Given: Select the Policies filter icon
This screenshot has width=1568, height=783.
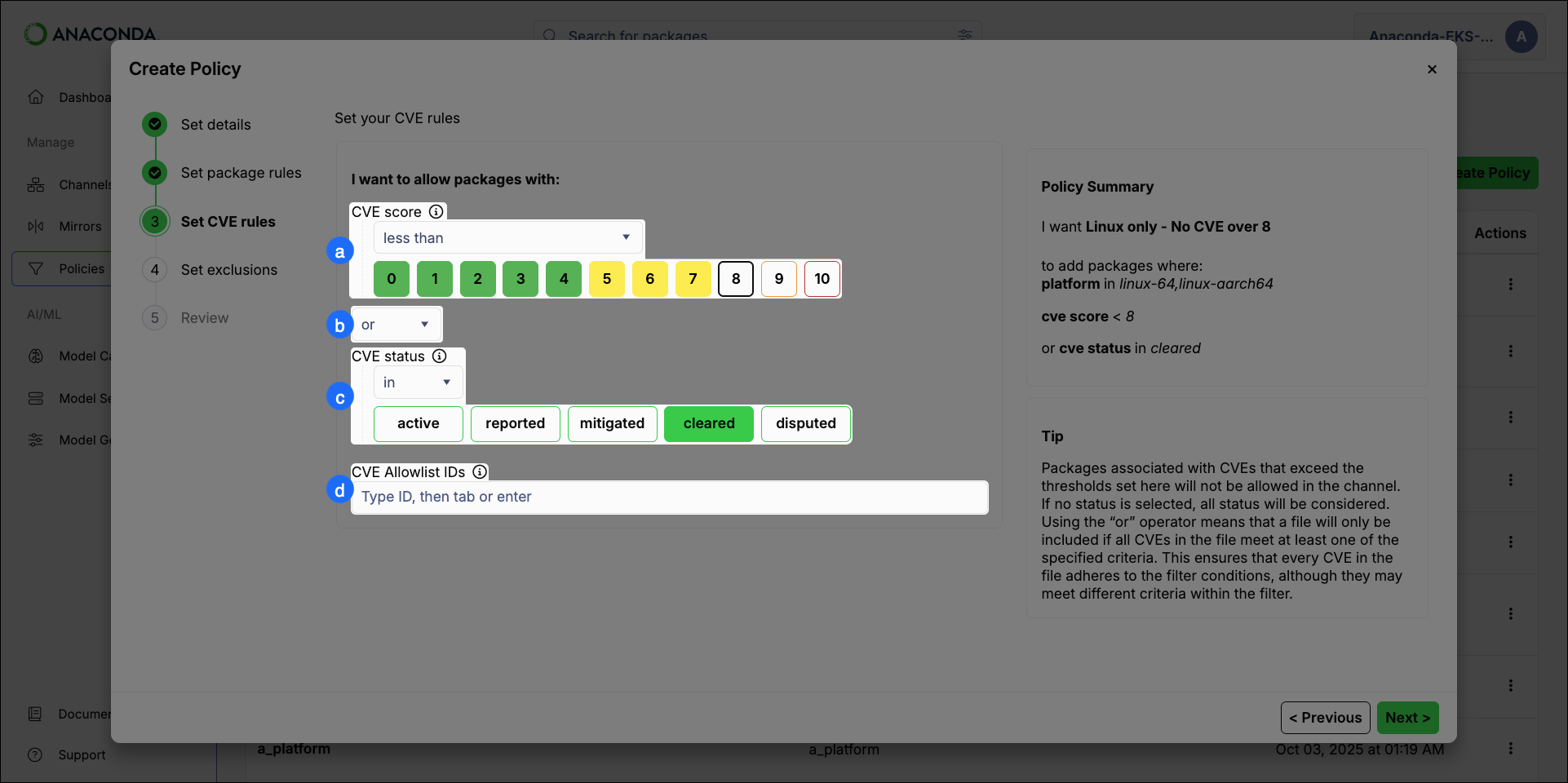Looking at the screenshot, I should [36, 268].
